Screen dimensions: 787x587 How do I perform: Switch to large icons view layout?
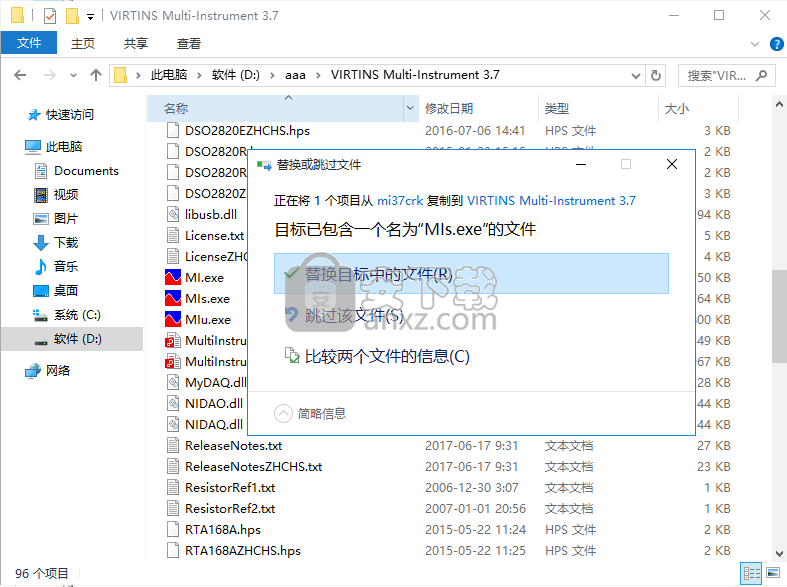(773, 573)
